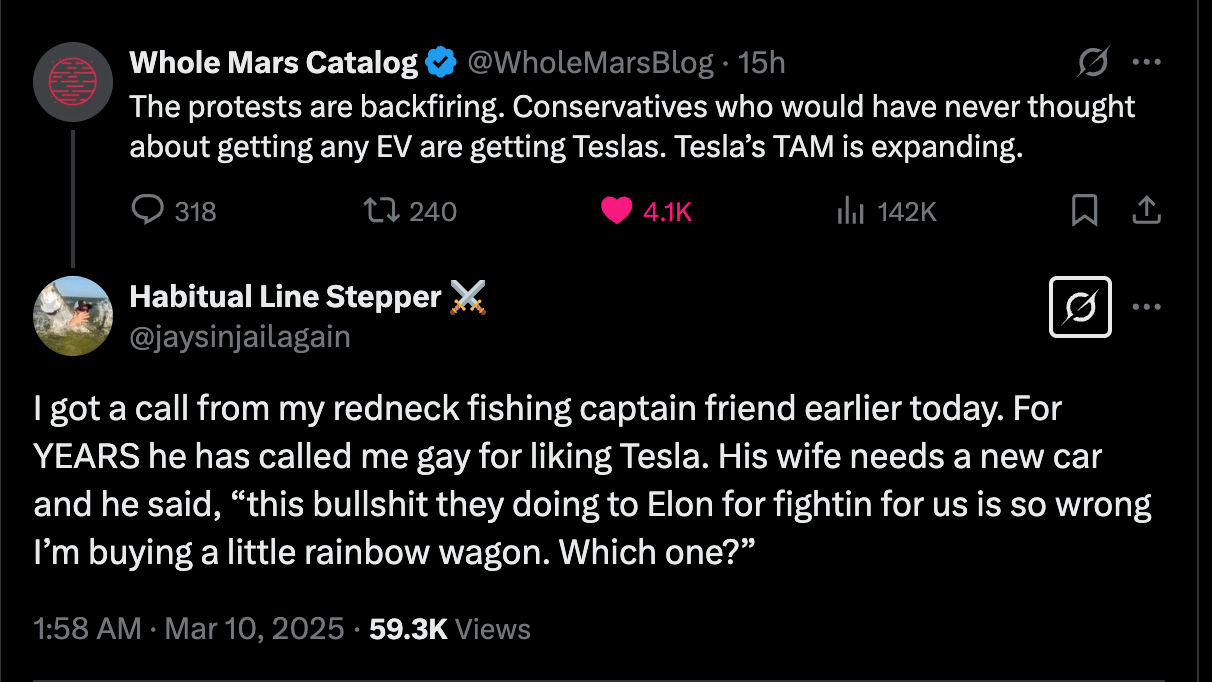Image resolution: width=1212 pixels, height=682 pixels.
Task: Open more options for Whole Mars Catalog tweet
Action: point(1146,62)
